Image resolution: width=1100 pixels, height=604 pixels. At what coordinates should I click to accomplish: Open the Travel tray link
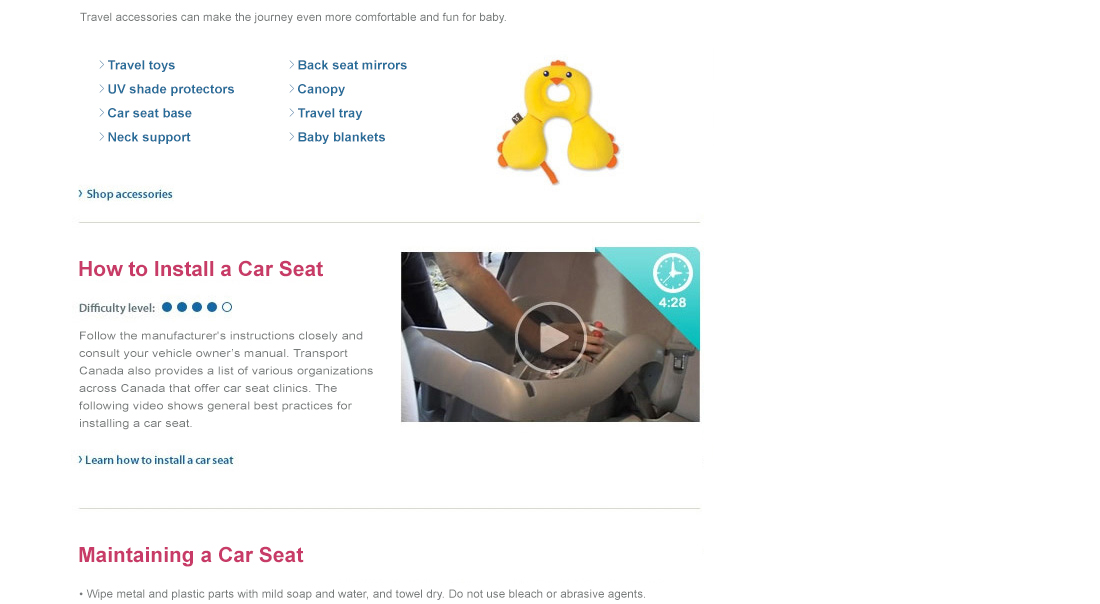(330, 113)
